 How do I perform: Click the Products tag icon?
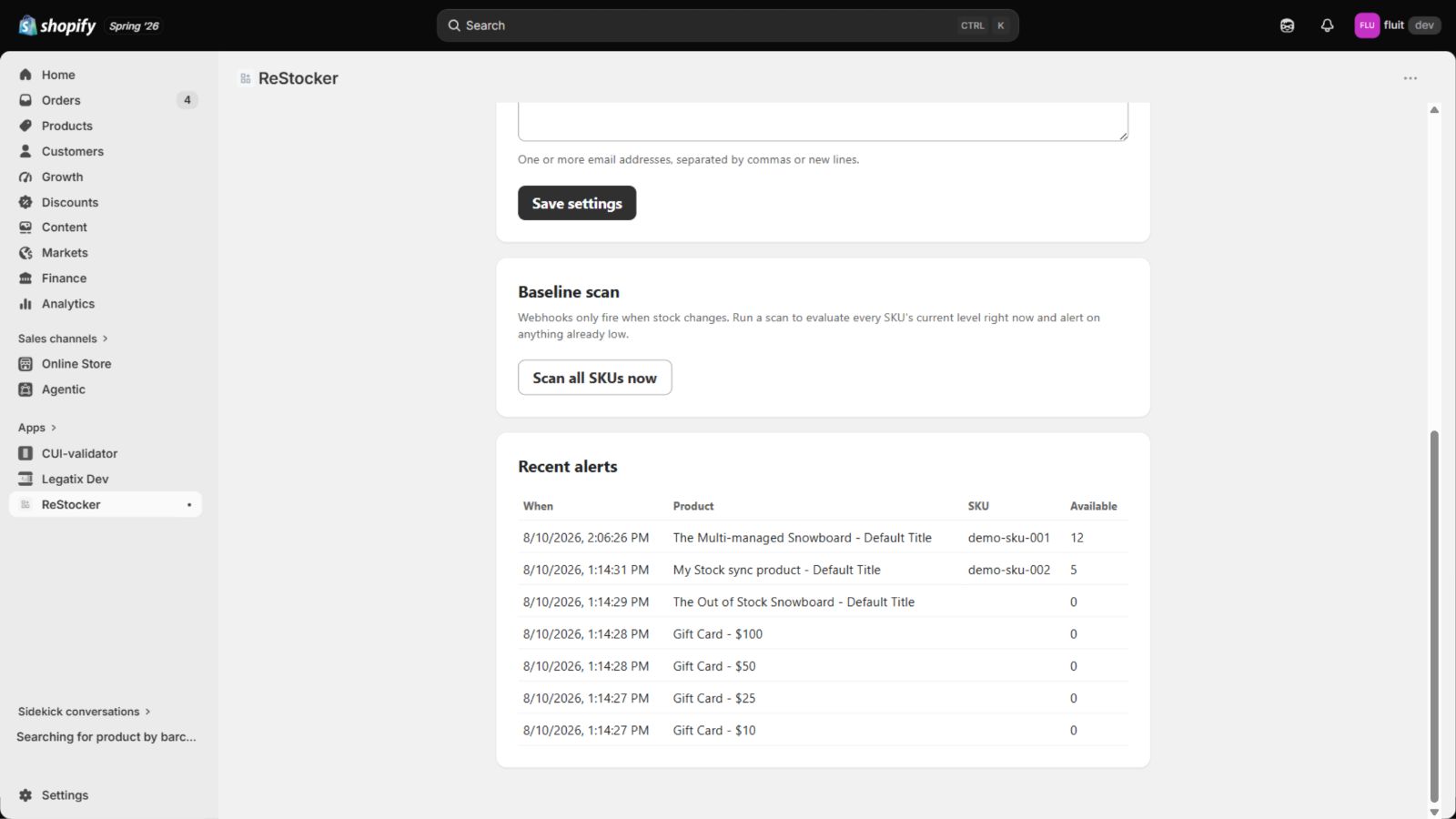(x=25, y=126)
